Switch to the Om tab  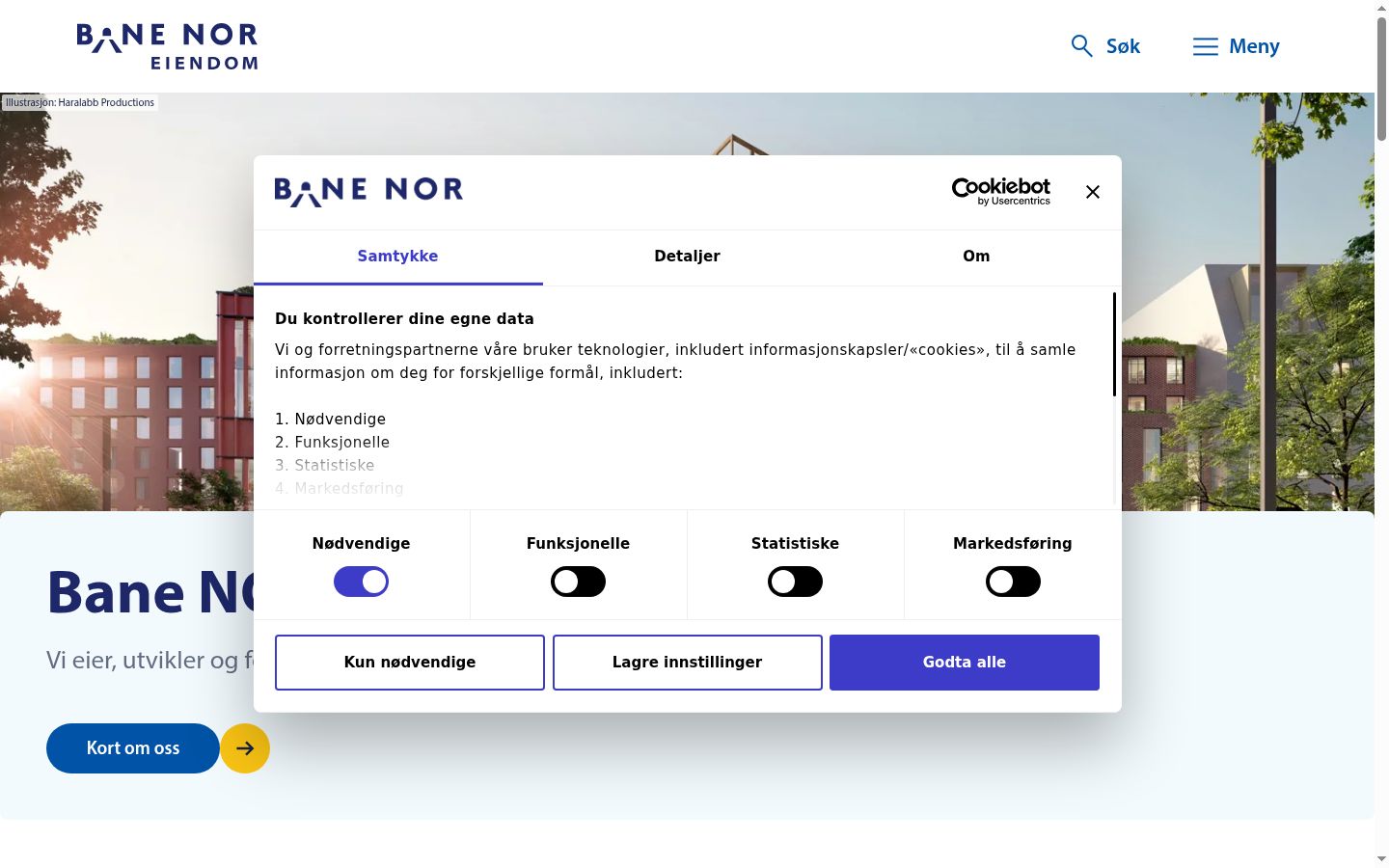point(976,257)
